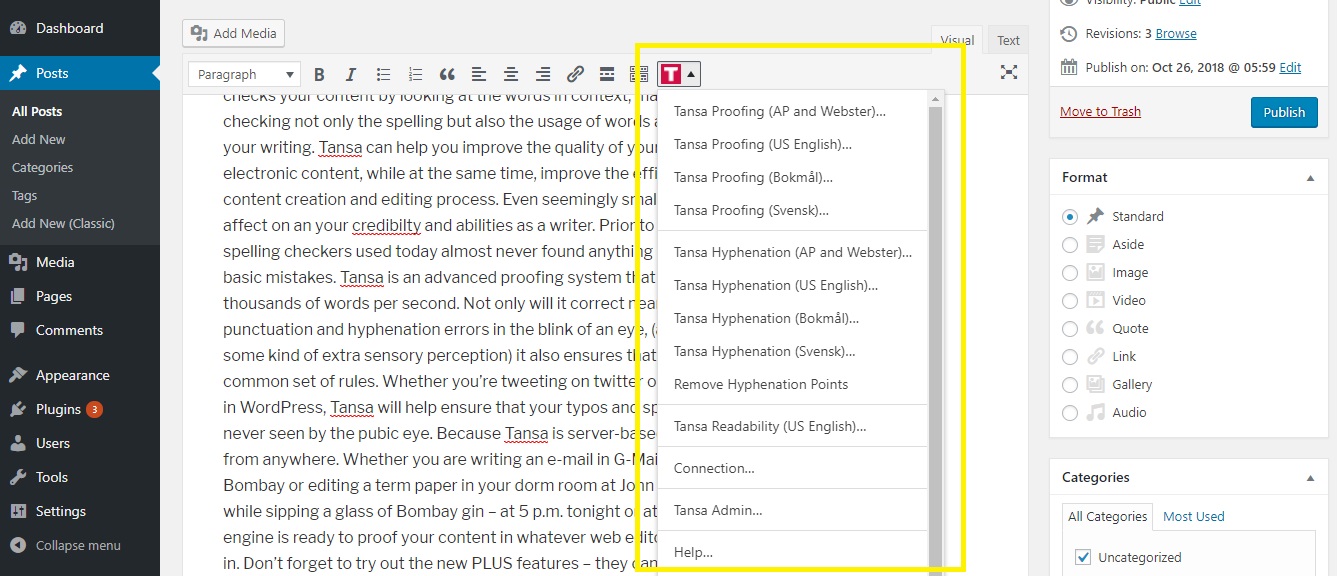This screenshot has height=576, width=1337.
Task: Insert a numbered list
Action: (x=415, y=74)
